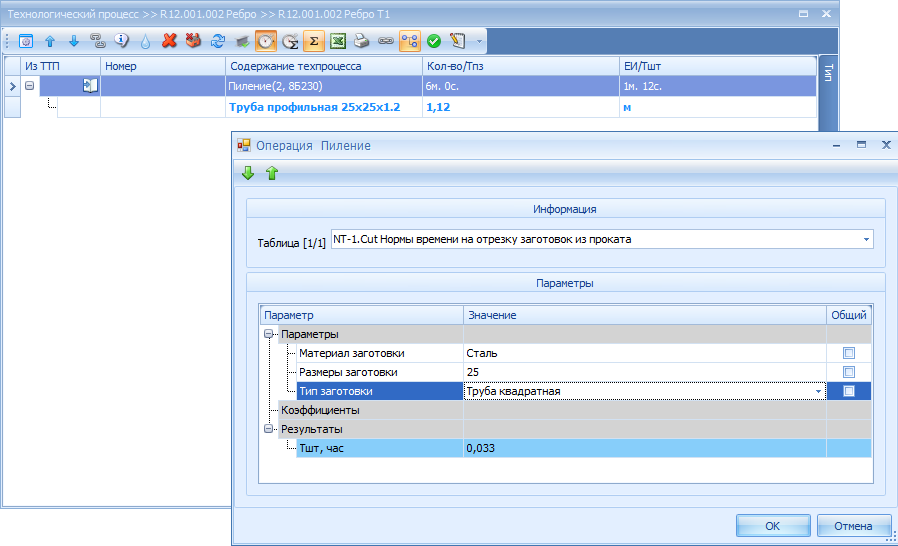Click the settings window icon in the toolbar

(26, 41)
